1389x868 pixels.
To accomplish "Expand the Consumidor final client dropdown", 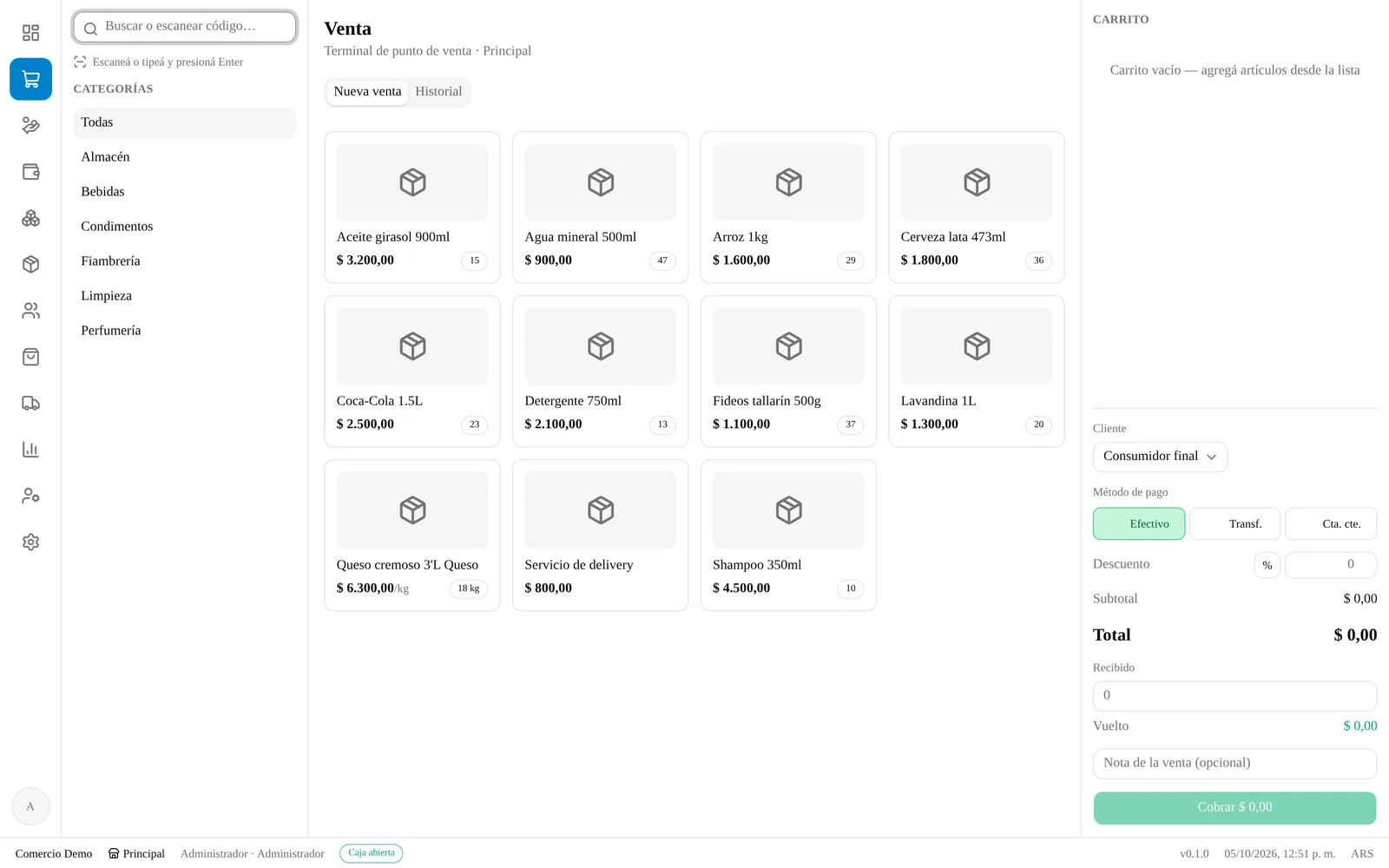I will (1160, 457).
